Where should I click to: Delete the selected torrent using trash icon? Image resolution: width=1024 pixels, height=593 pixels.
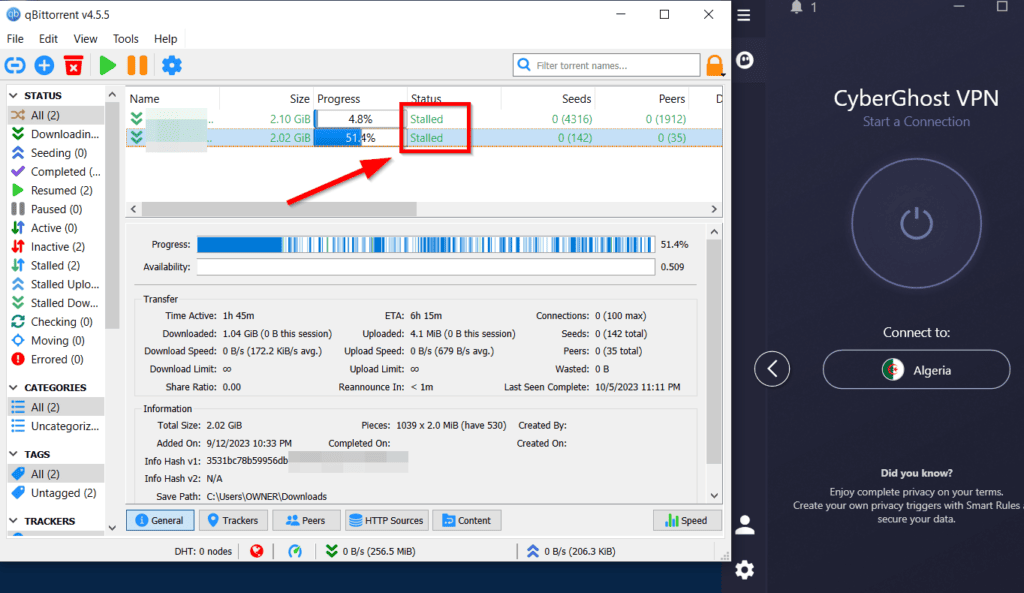(73, 65)
